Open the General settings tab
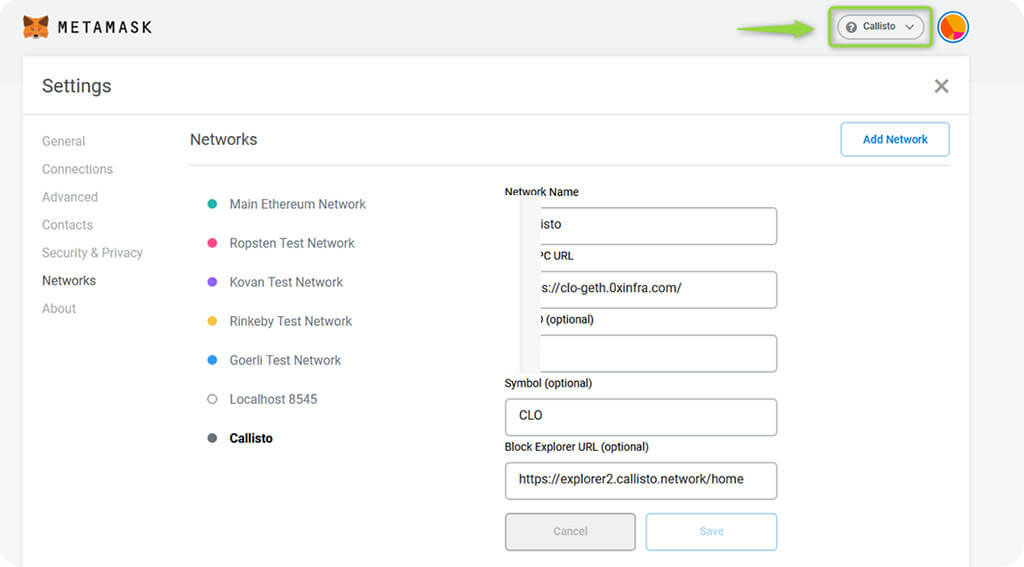1024x567 pixels. [63, 141]
